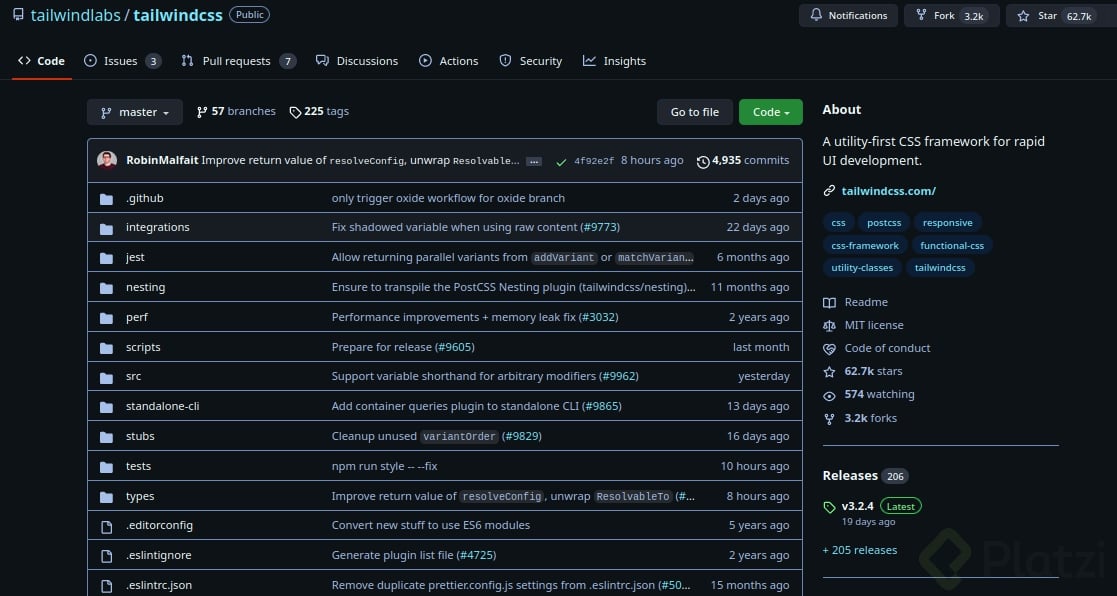Click the file icon beside .editorconfig

106,526
